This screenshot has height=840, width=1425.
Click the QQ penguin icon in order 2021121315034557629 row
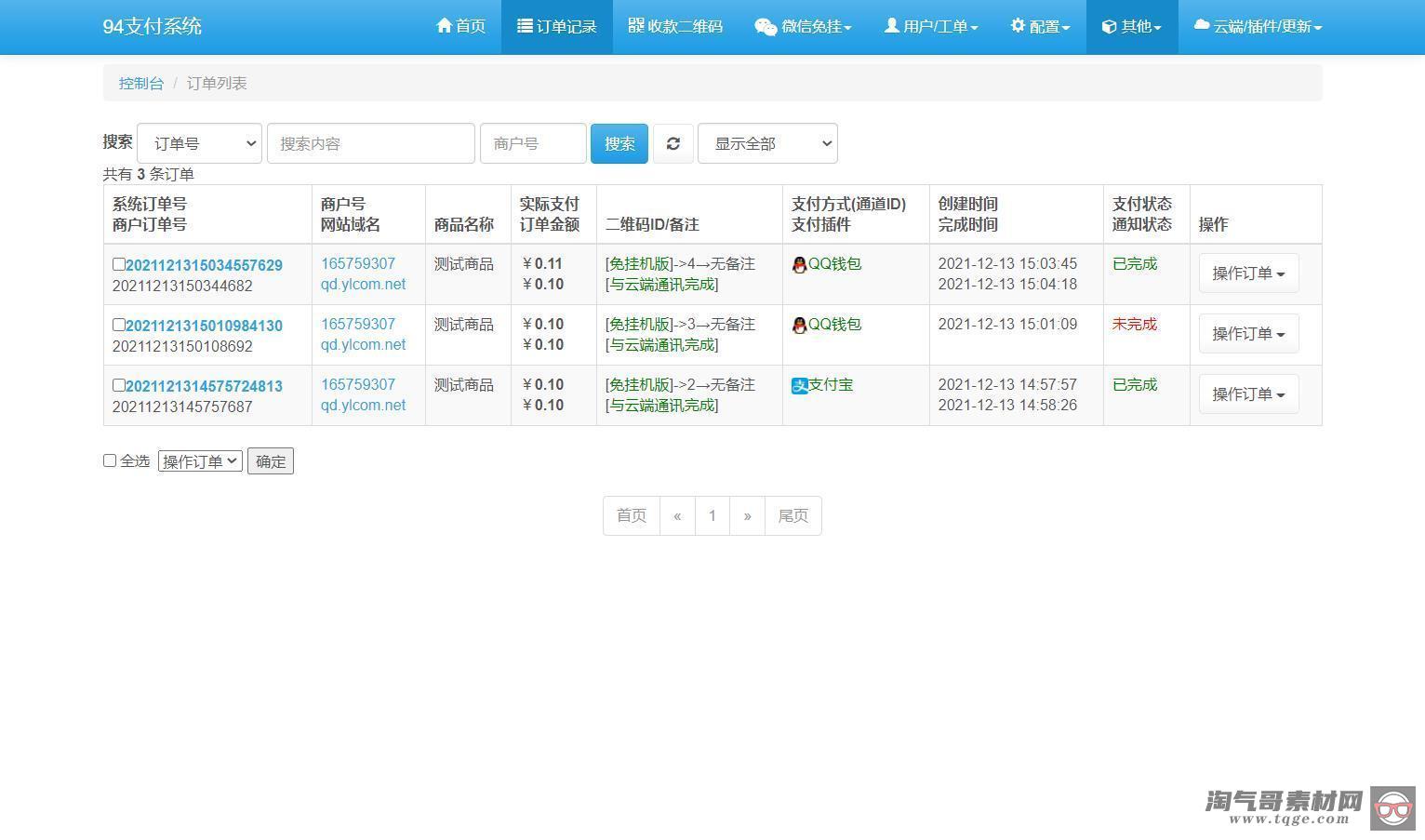799,265
